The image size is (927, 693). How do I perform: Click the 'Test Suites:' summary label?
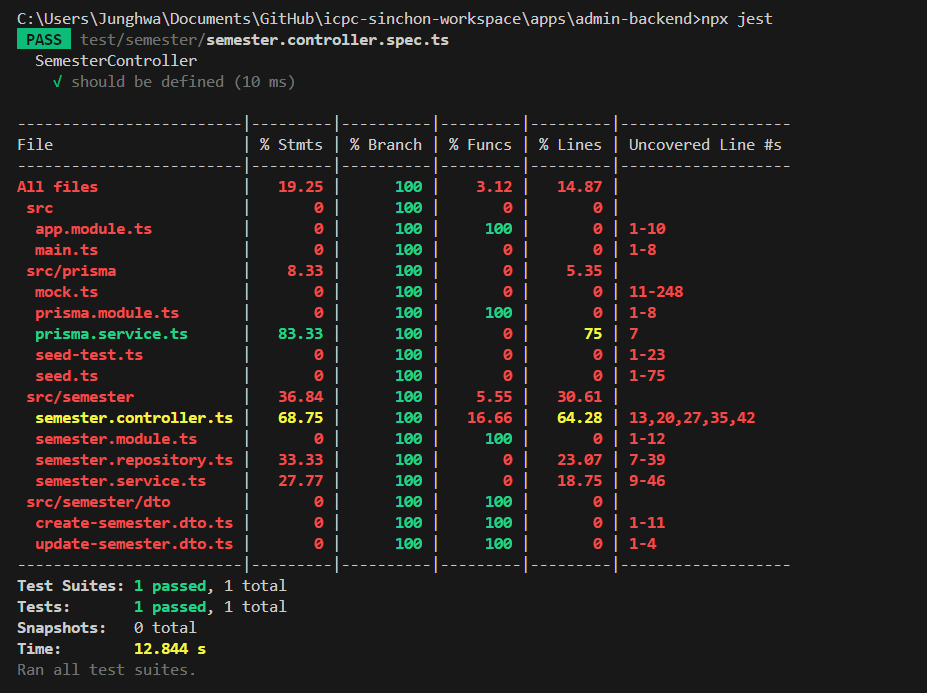click(x=70, y=586)
